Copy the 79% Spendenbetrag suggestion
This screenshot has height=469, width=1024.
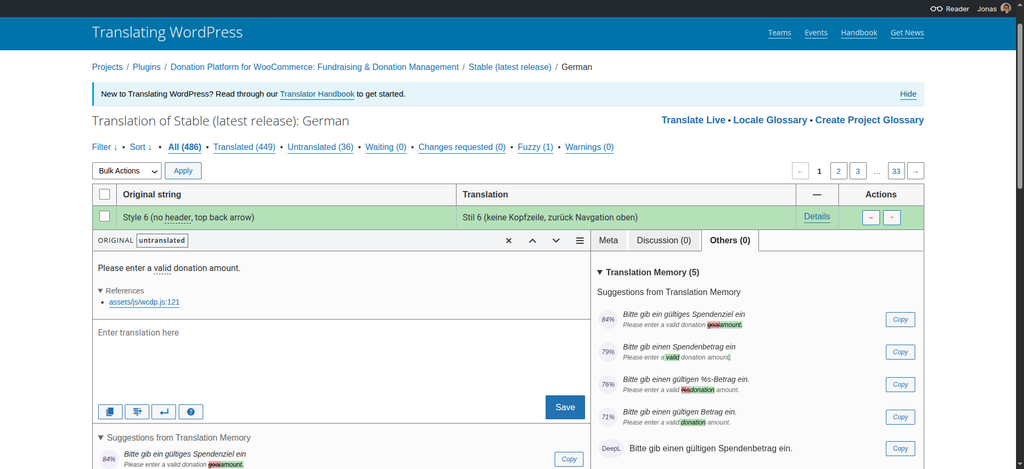pos(901,352)
